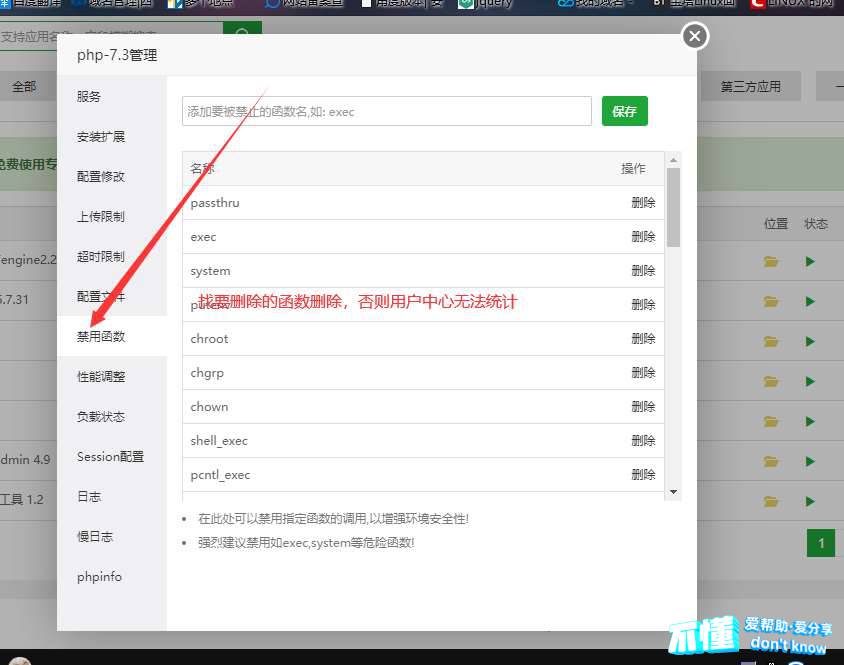844x665 pixels.
Task: Click the function list scrollbar thumb
Action: tap(673, 207)
